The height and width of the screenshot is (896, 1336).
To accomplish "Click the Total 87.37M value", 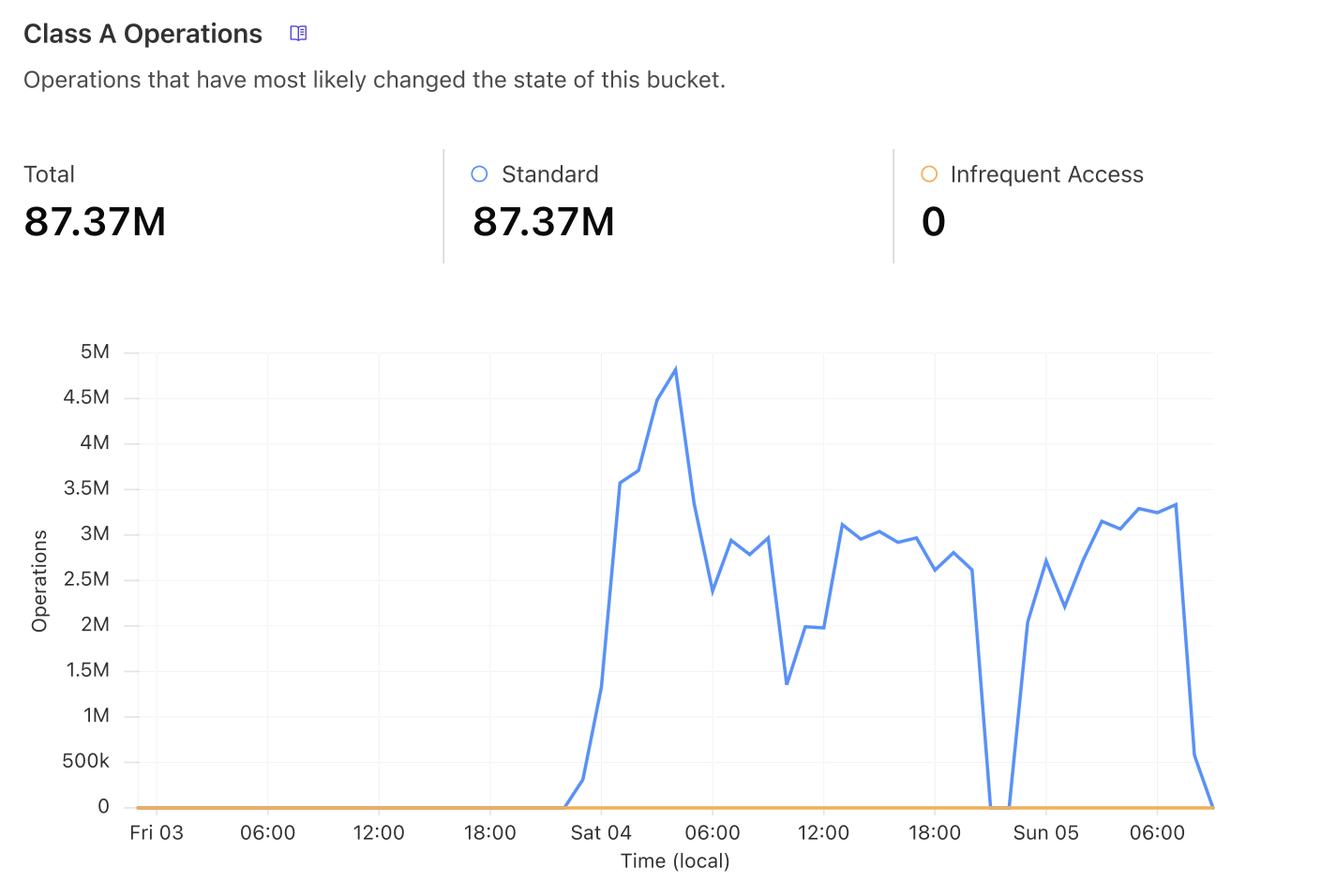I will (x=95, y=222).
